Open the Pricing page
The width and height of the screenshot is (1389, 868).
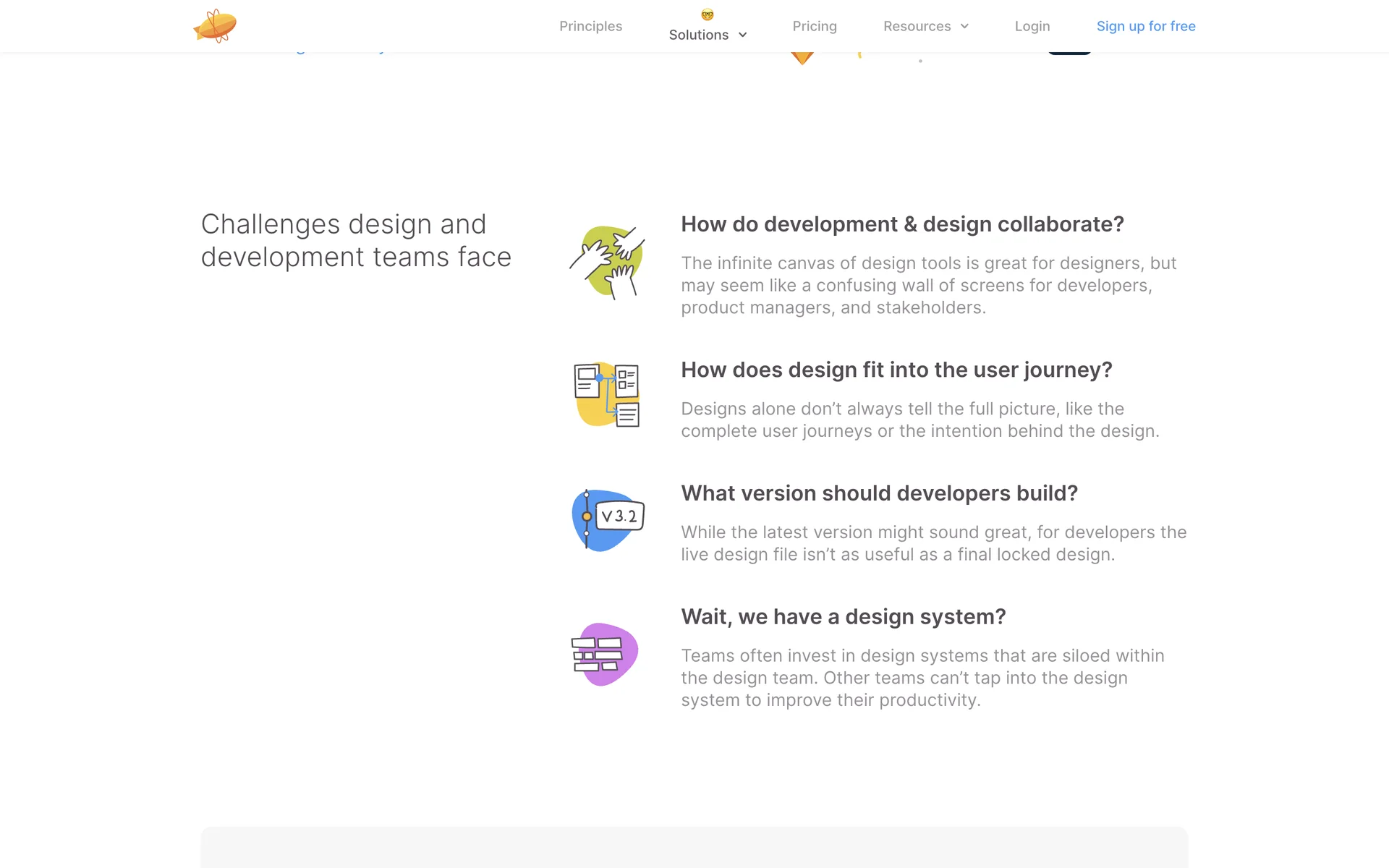(x=815, y=26)
